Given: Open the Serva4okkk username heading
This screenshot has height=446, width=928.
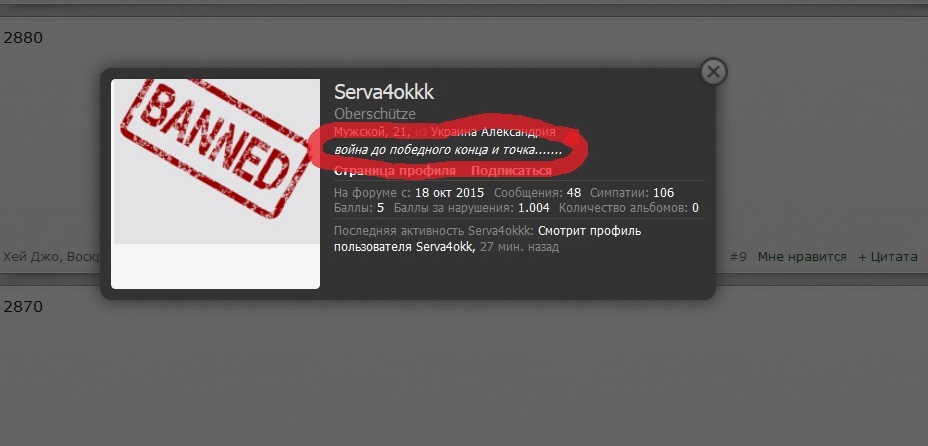Looking at the screenshot, I should click(x=384, y=92).
